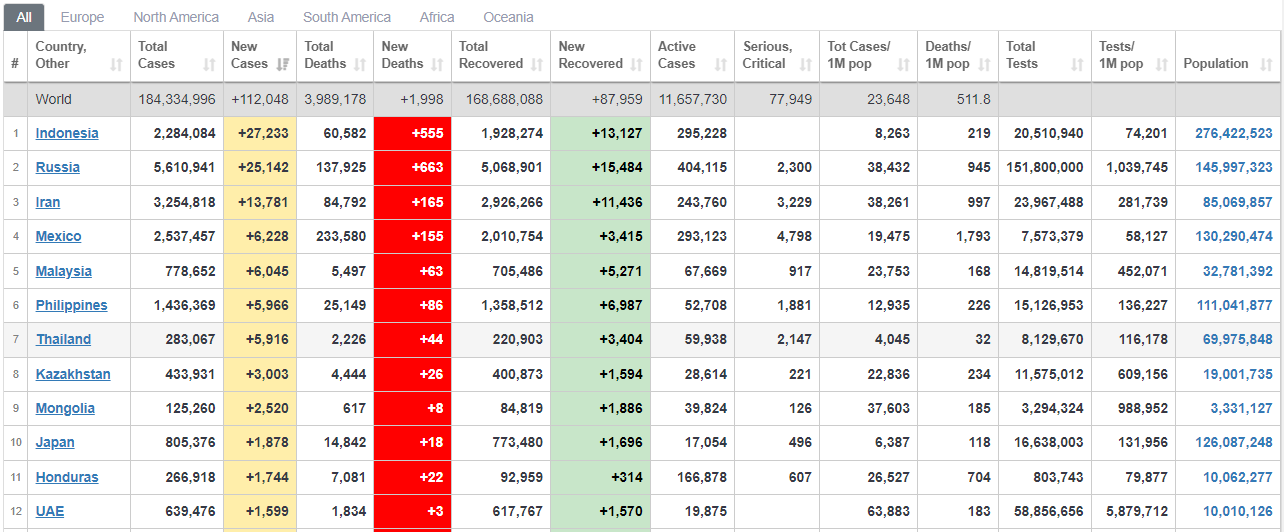Image resolution: width=1284 pixels, height=532 pixels.
Task: Select the Asia tab
Action: [x=261, y=17]
